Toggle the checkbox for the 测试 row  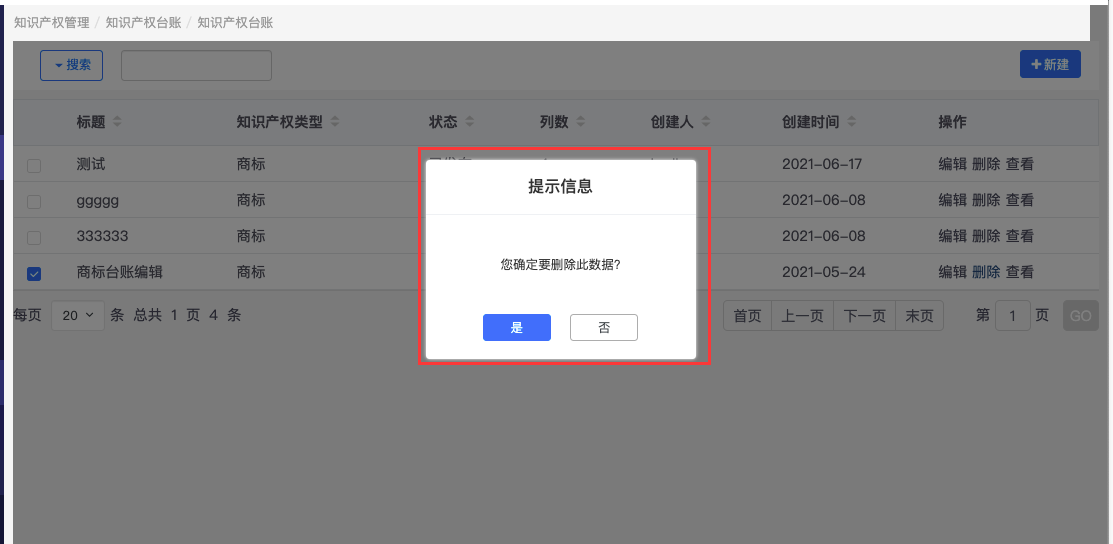[34, 165]
